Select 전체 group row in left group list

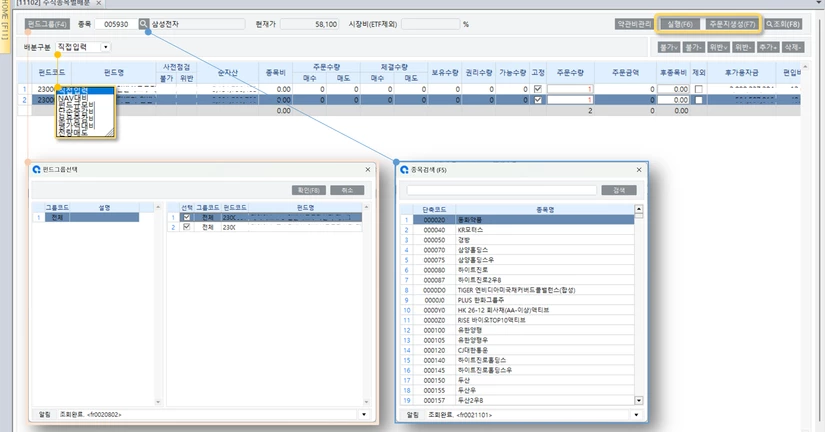86,217
